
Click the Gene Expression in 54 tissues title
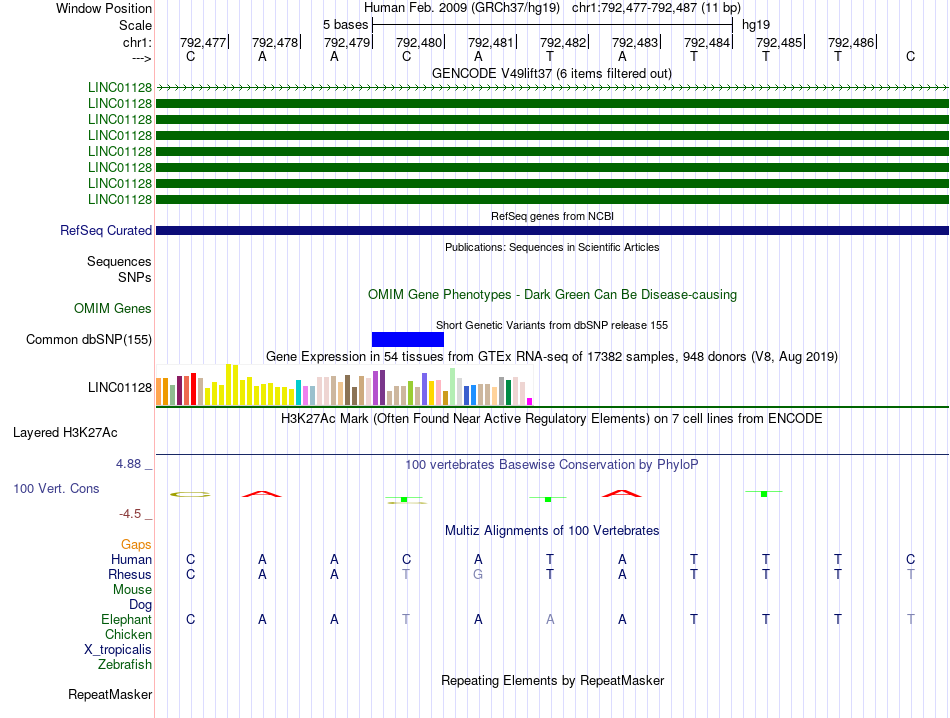[552, 356]
